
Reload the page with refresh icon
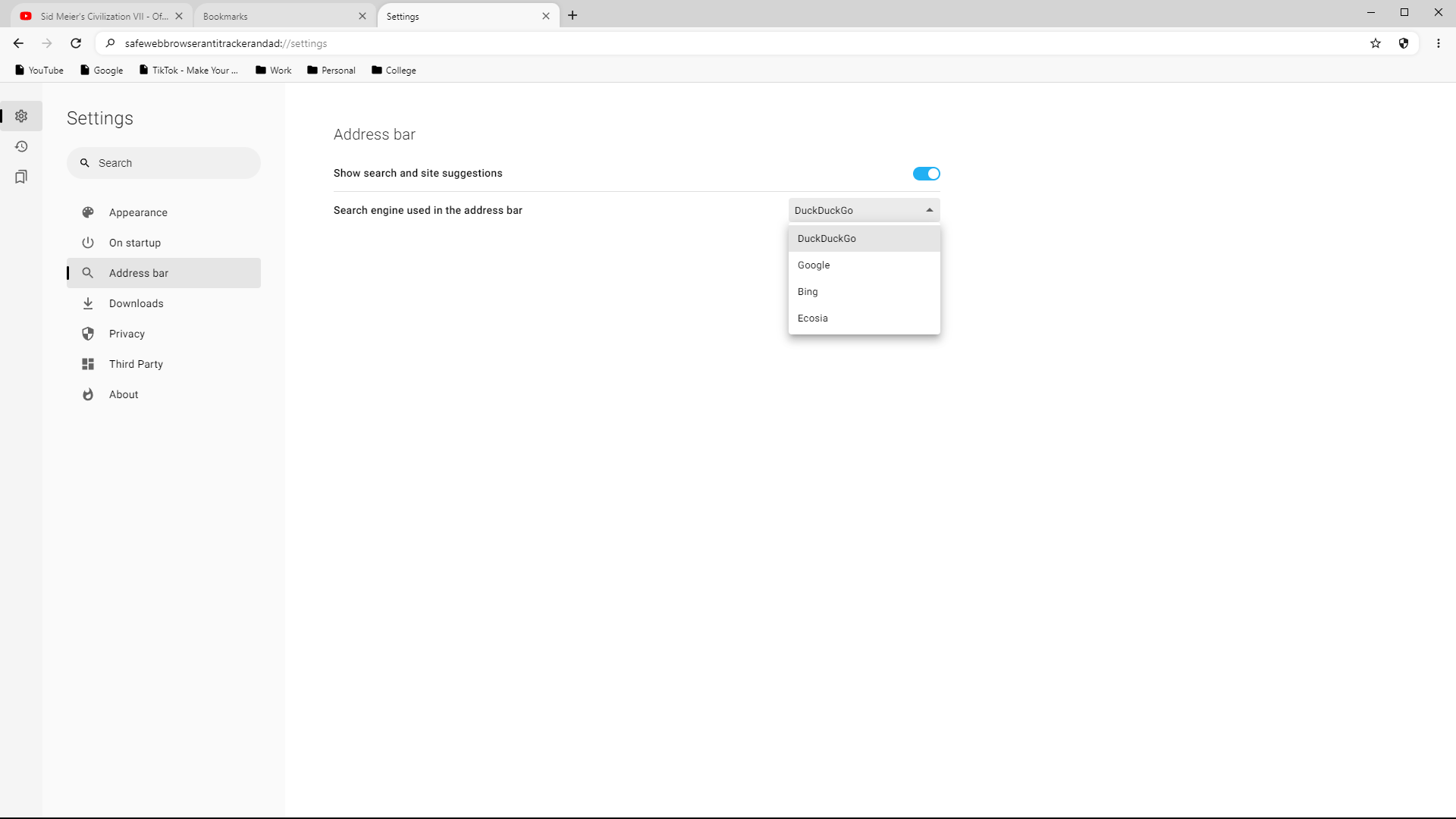coord(76,43)
